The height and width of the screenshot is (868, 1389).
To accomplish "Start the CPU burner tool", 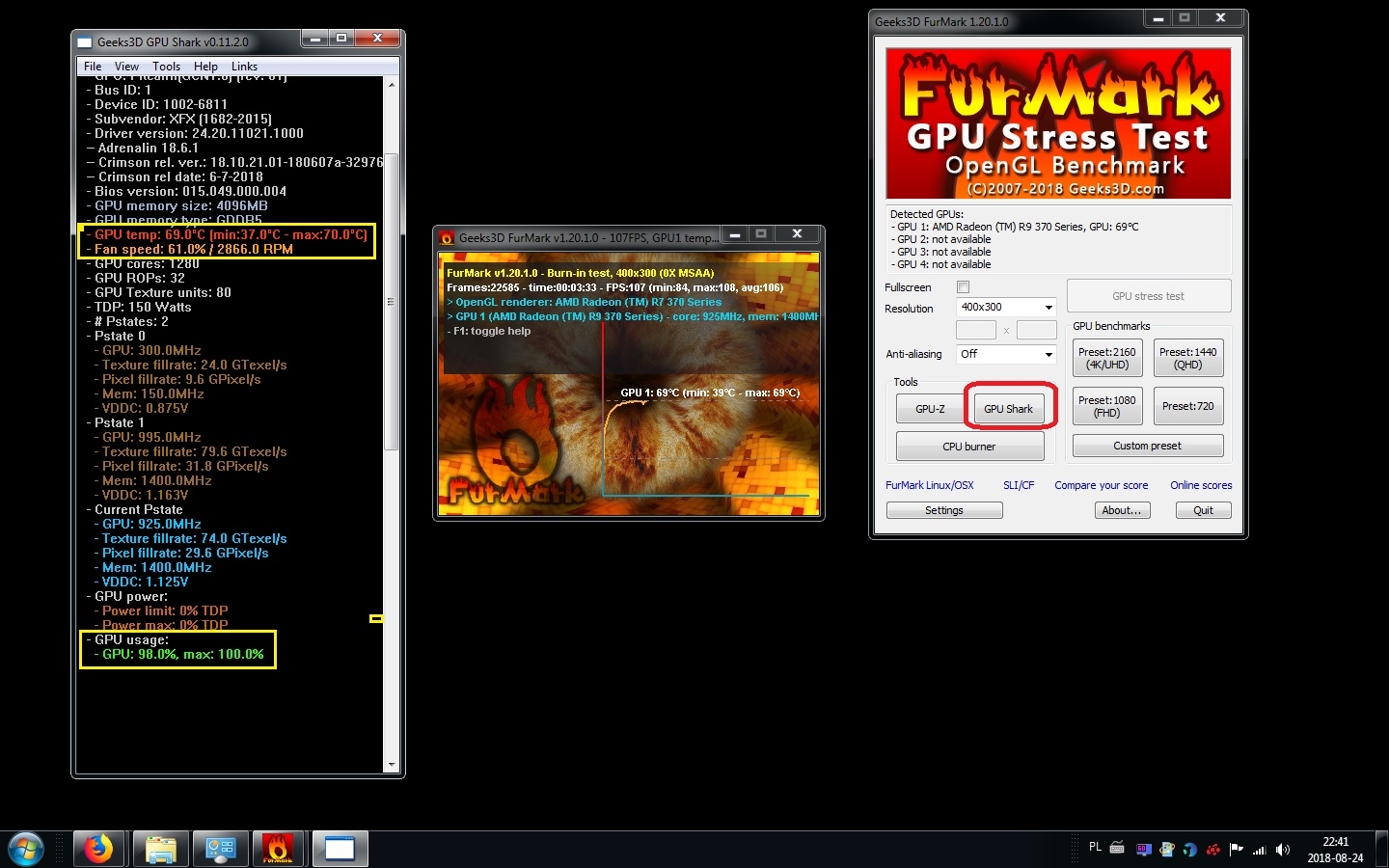I will 969,447.
